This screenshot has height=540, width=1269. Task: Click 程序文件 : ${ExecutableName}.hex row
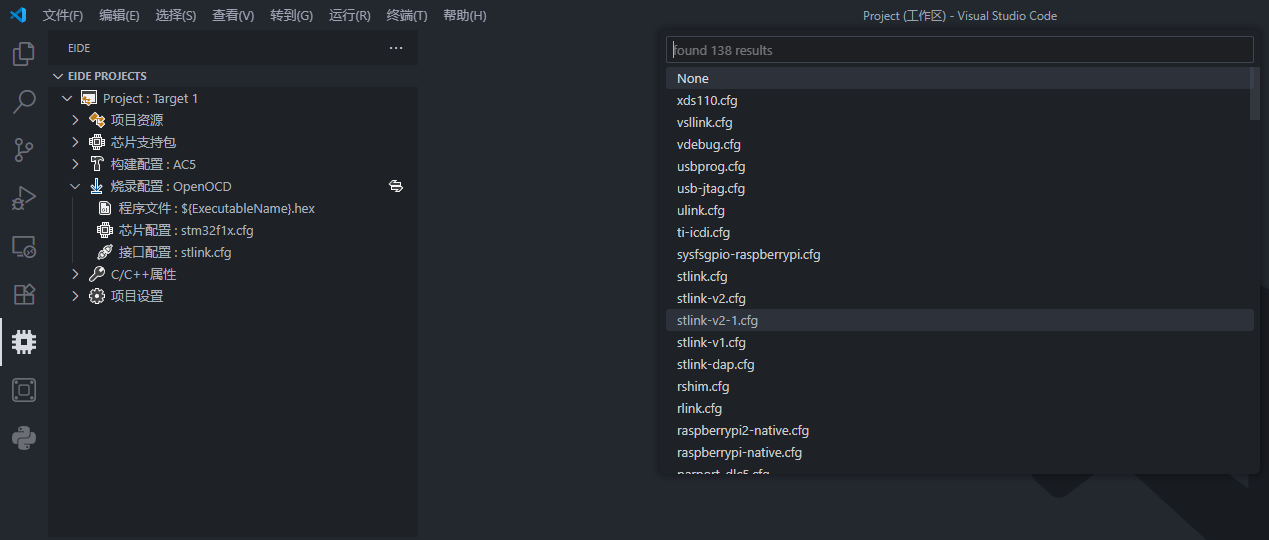tap(233, 208)
